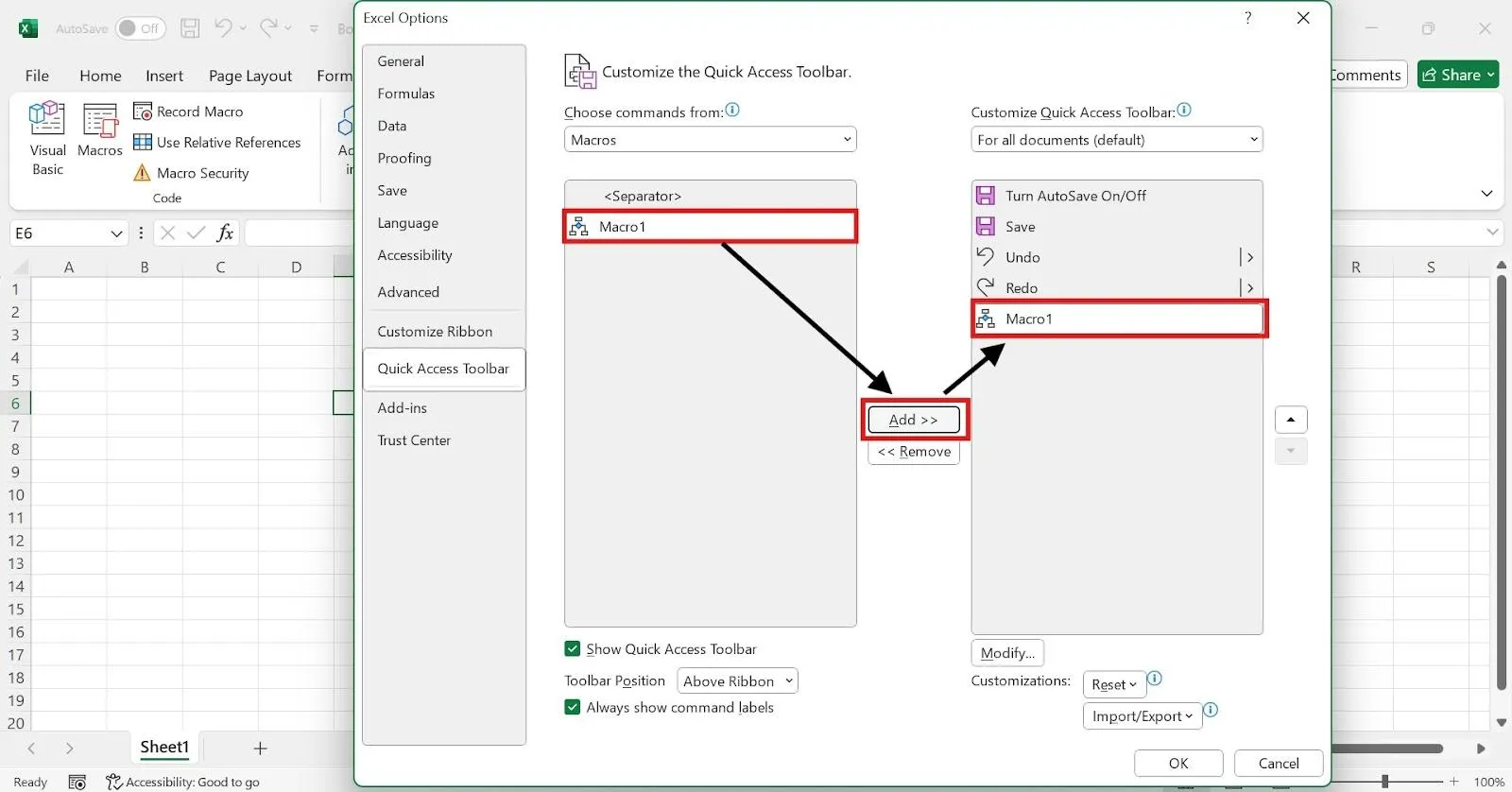
Task: Open Macro Security warning icon
Action: [x=142, y=173]
